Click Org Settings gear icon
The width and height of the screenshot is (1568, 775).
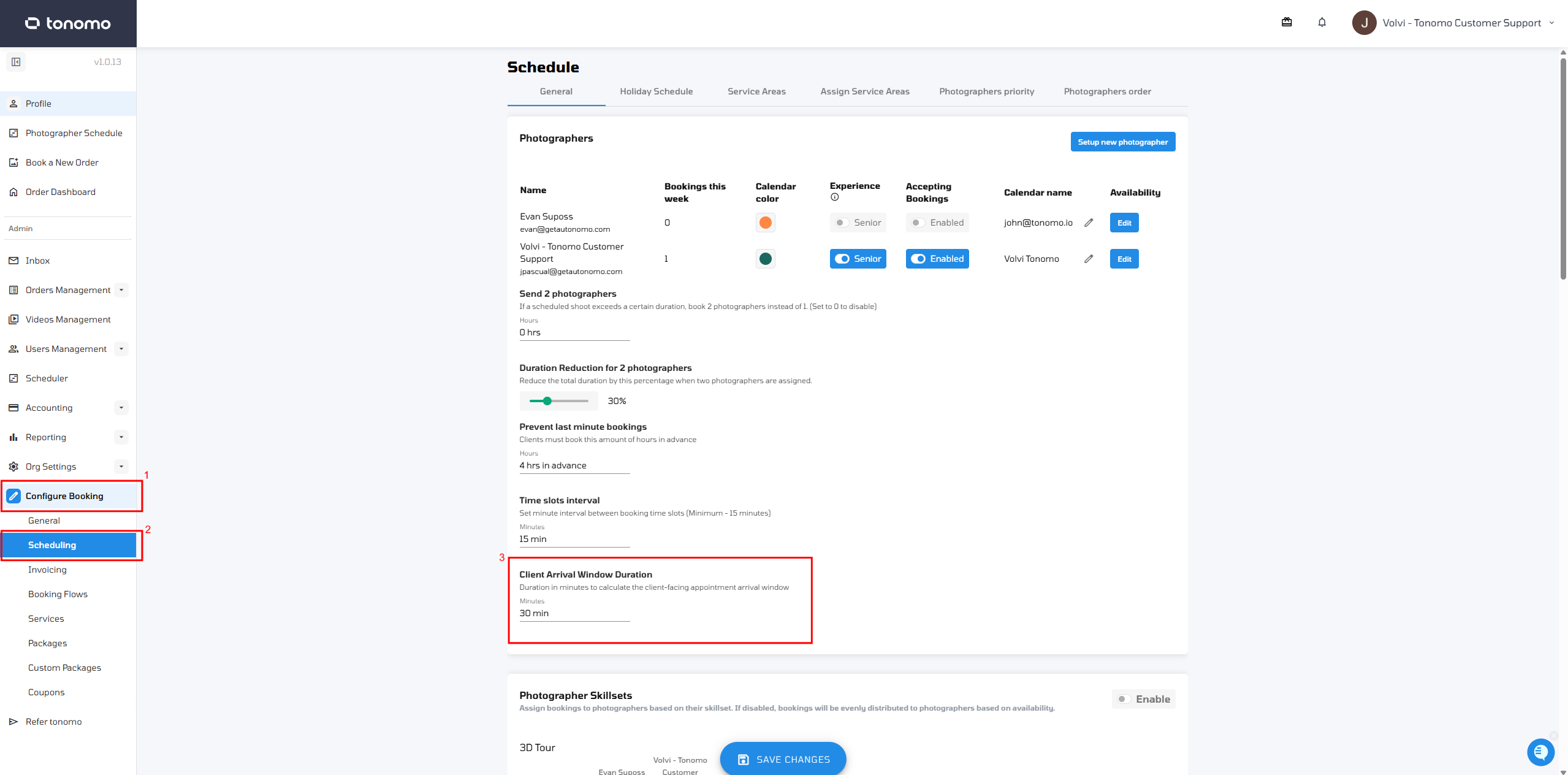(x=13, y=467)
